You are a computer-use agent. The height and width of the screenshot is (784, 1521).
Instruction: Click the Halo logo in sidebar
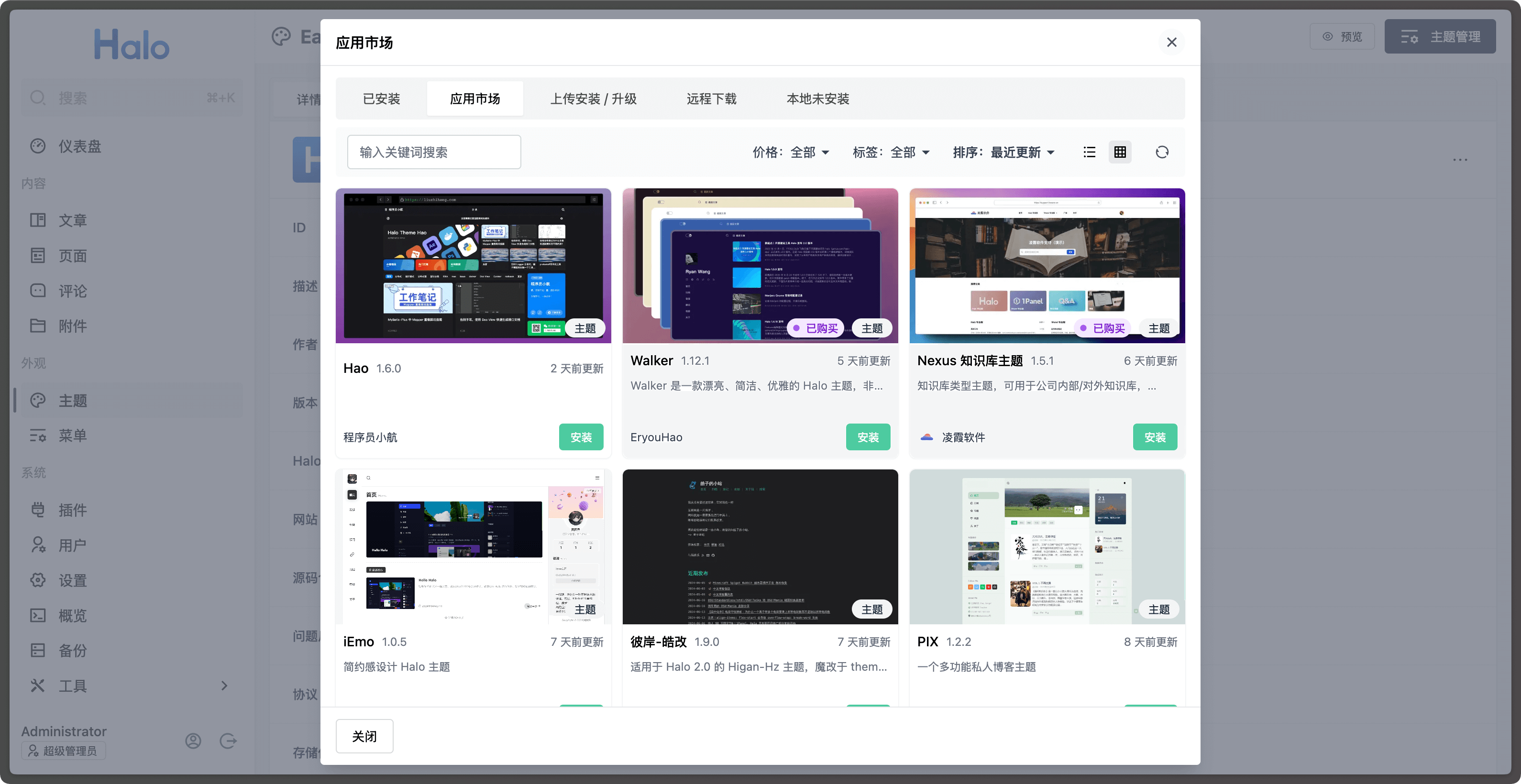pyautogui.click(x=132, y=45)
